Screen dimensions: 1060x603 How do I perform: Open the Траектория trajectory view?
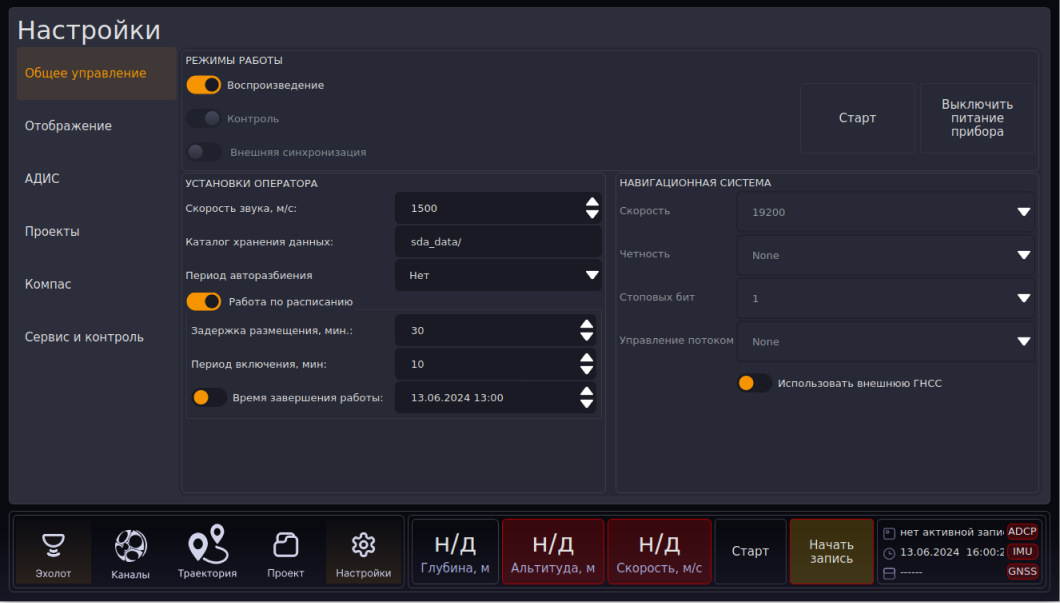[208, 552]
